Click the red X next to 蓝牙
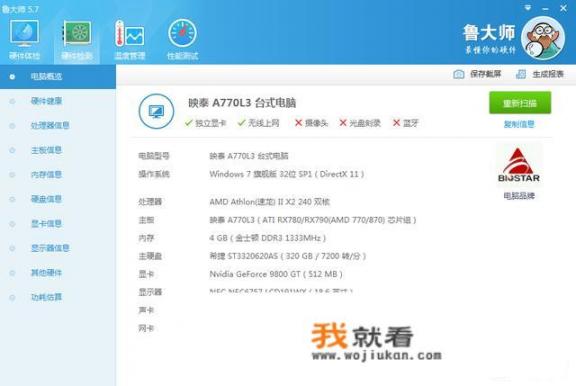 (x=396, y=123)
